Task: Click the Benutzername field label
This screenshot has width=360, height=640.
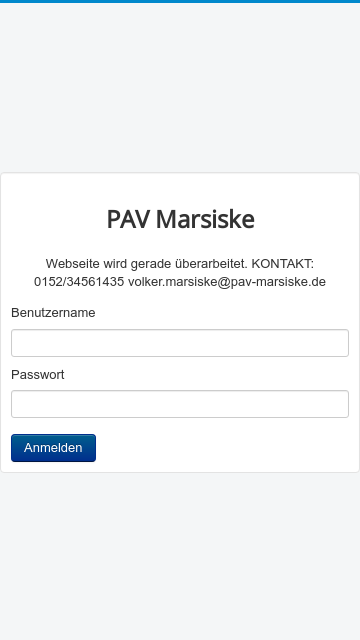Action: pos(53,313)
